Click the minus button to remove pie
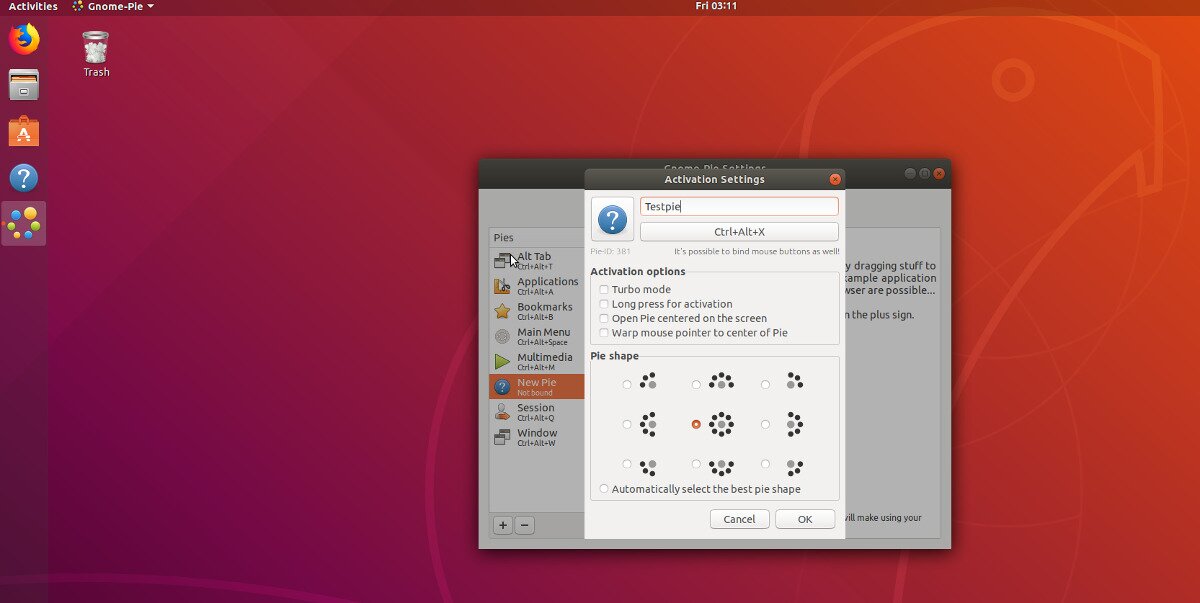Viewport: 1200px width, 603px height. (x=524, y=525)
